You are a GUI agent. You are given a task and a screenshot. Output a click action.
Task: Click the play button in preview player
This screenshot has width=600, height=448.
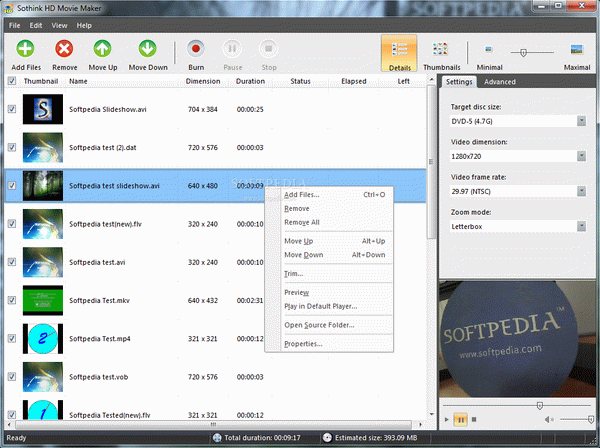446,420
